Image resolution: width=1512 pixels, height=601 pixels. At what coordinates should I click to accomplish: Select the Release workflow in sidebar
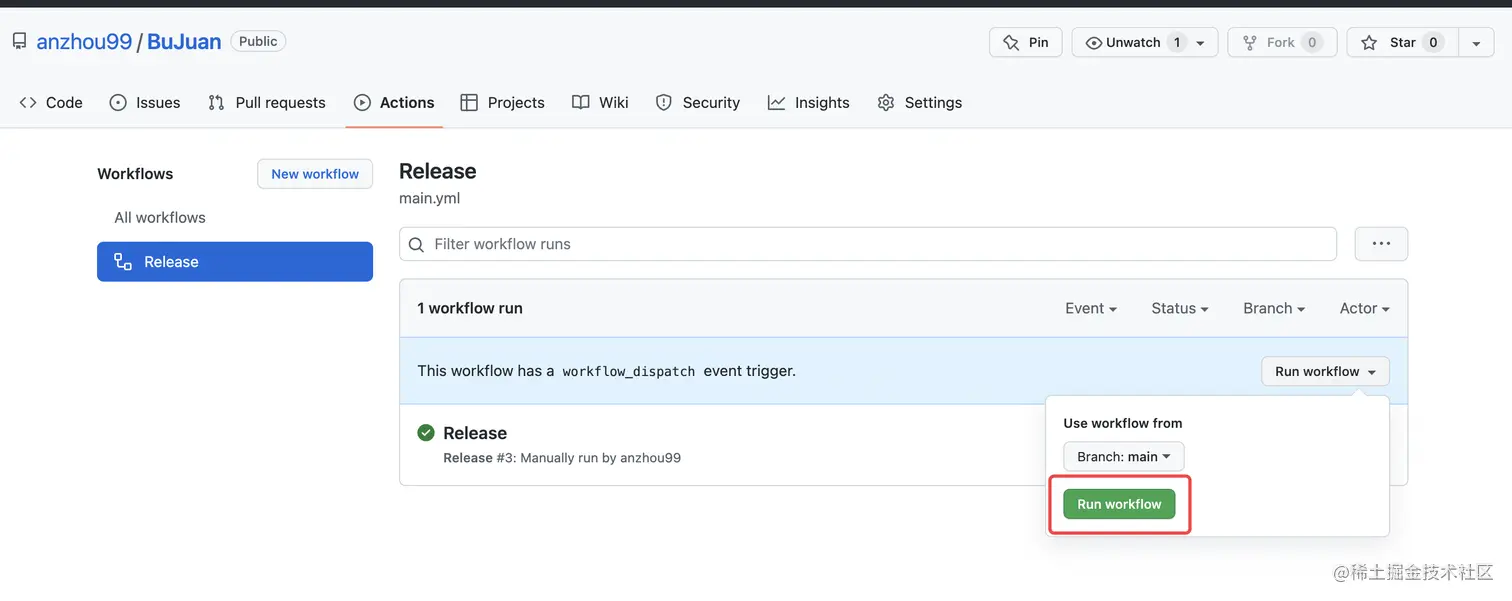235,262
